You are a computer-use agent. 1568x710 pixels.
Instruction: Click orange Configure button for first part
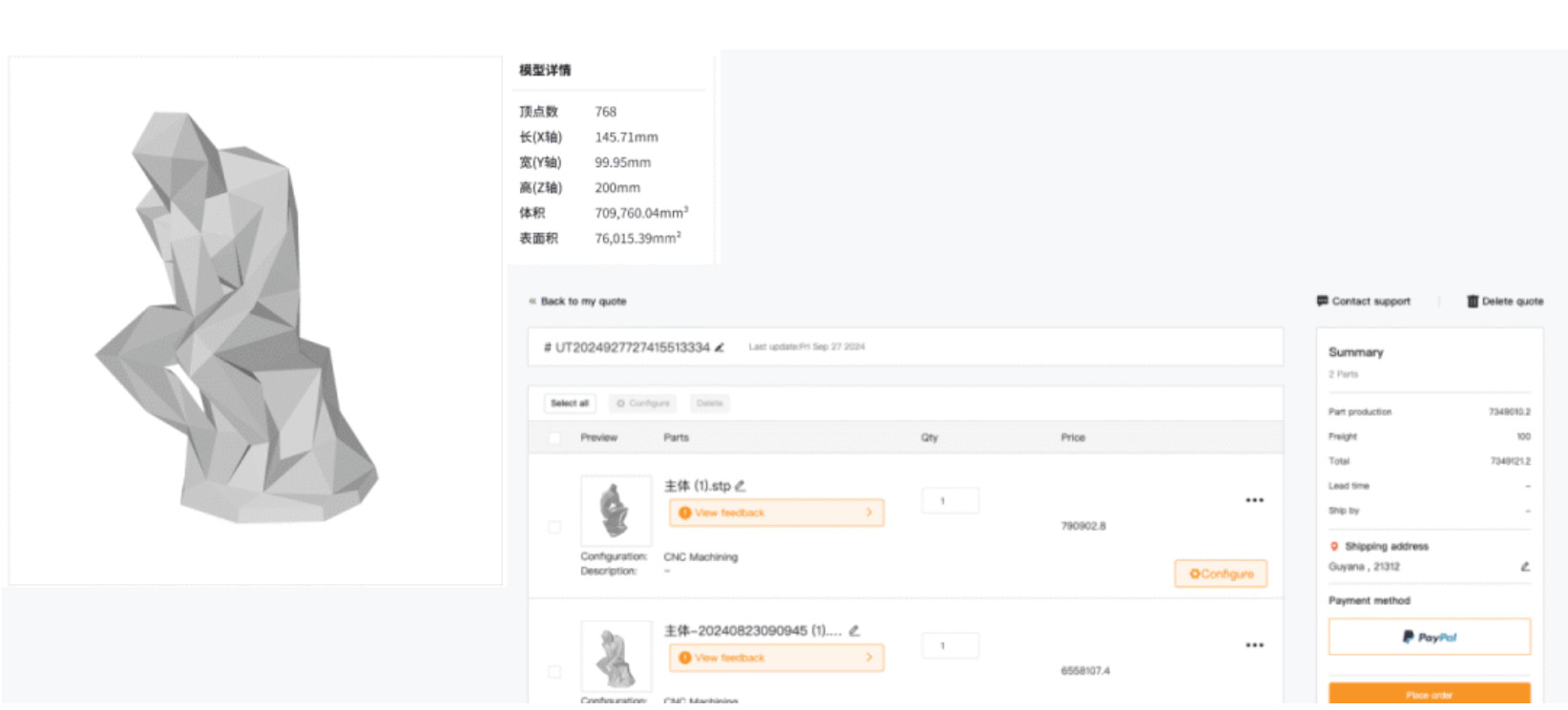pos(1221,574)
